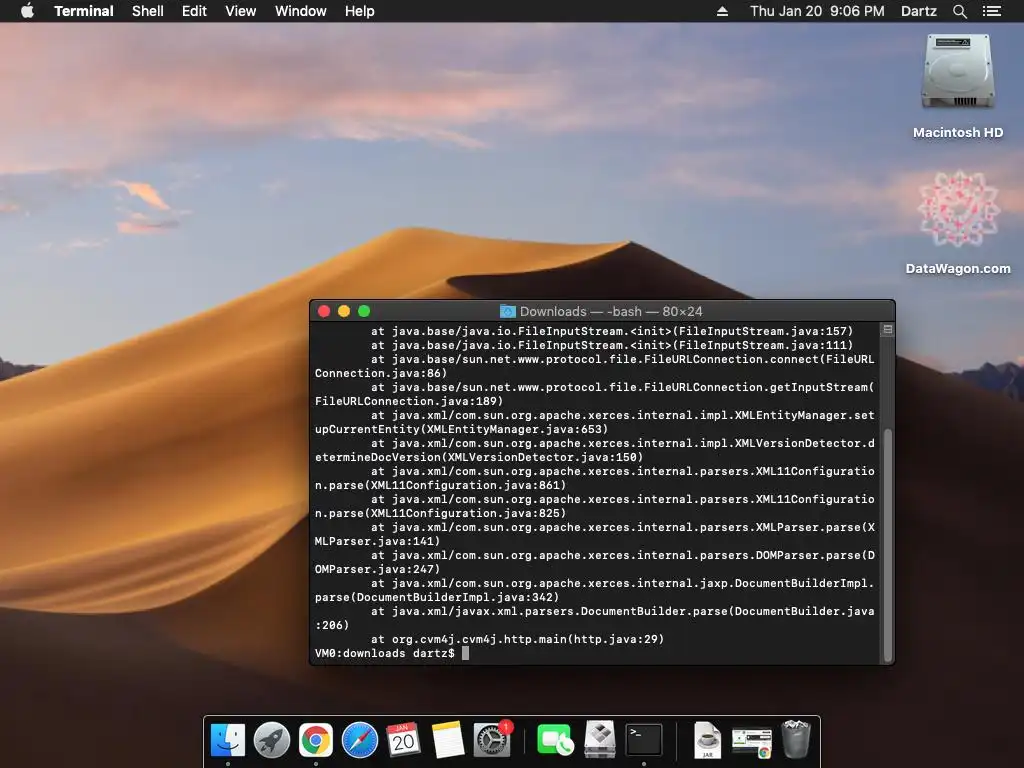The width and height of the screenshot is (1024, 768).
Task: Open Finder from the Dock
Action: pos(228,740)
